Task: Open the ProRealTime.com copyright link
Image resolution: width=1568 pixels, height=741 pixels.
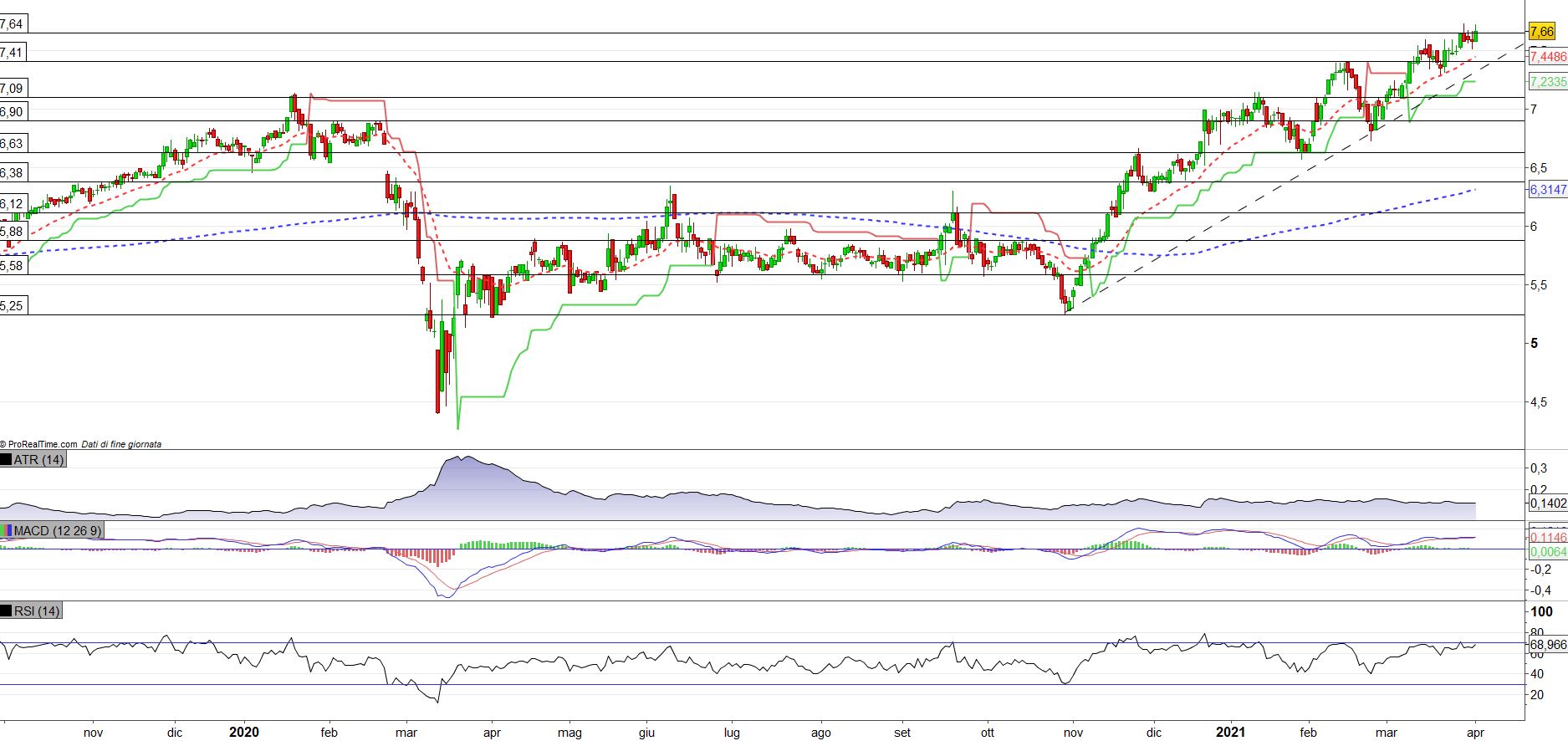Action: 40,444
